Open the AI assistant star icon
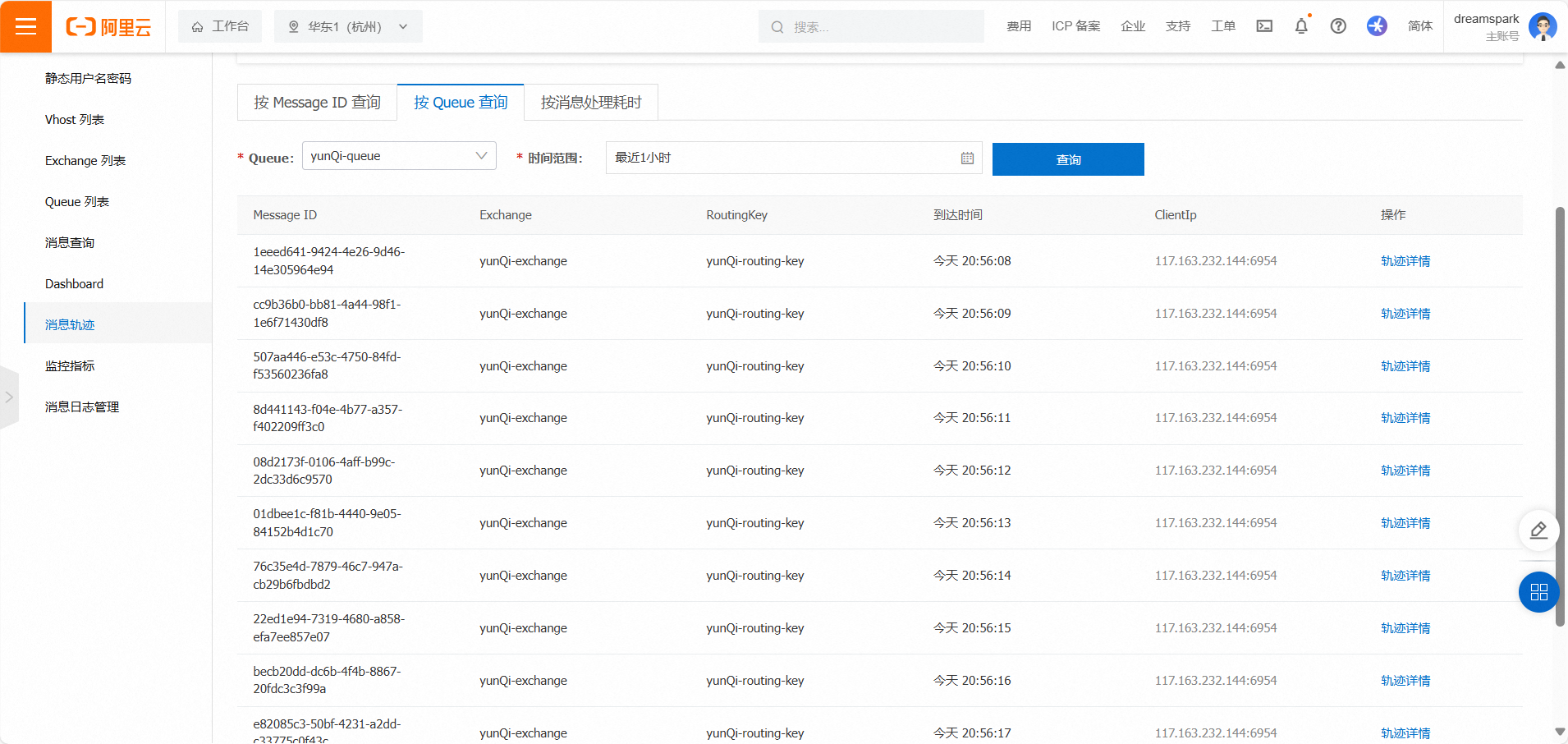The width and height of the screenshot is (1568, 744). pyautogui.click(x=1377, y=26)
